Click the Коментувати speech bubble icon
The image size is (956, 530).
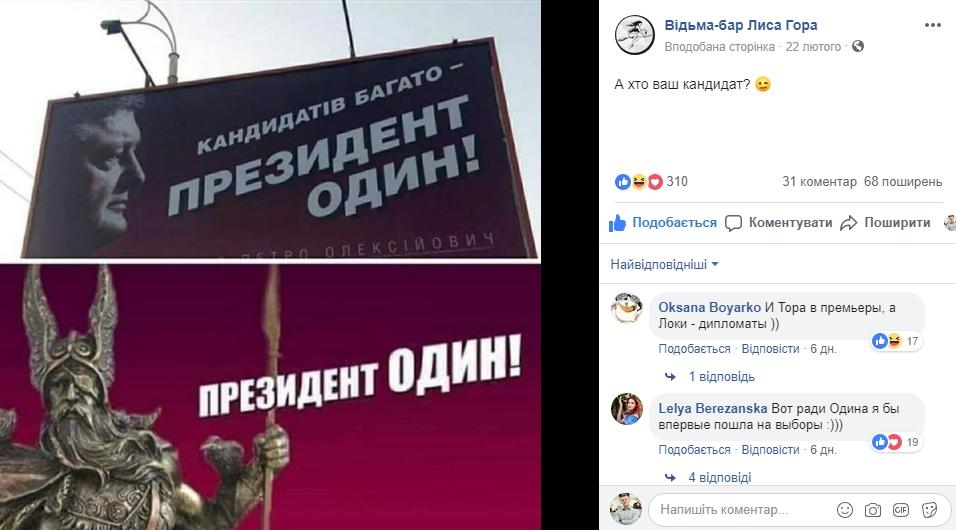pyautogui.click(x=733, y=223)
